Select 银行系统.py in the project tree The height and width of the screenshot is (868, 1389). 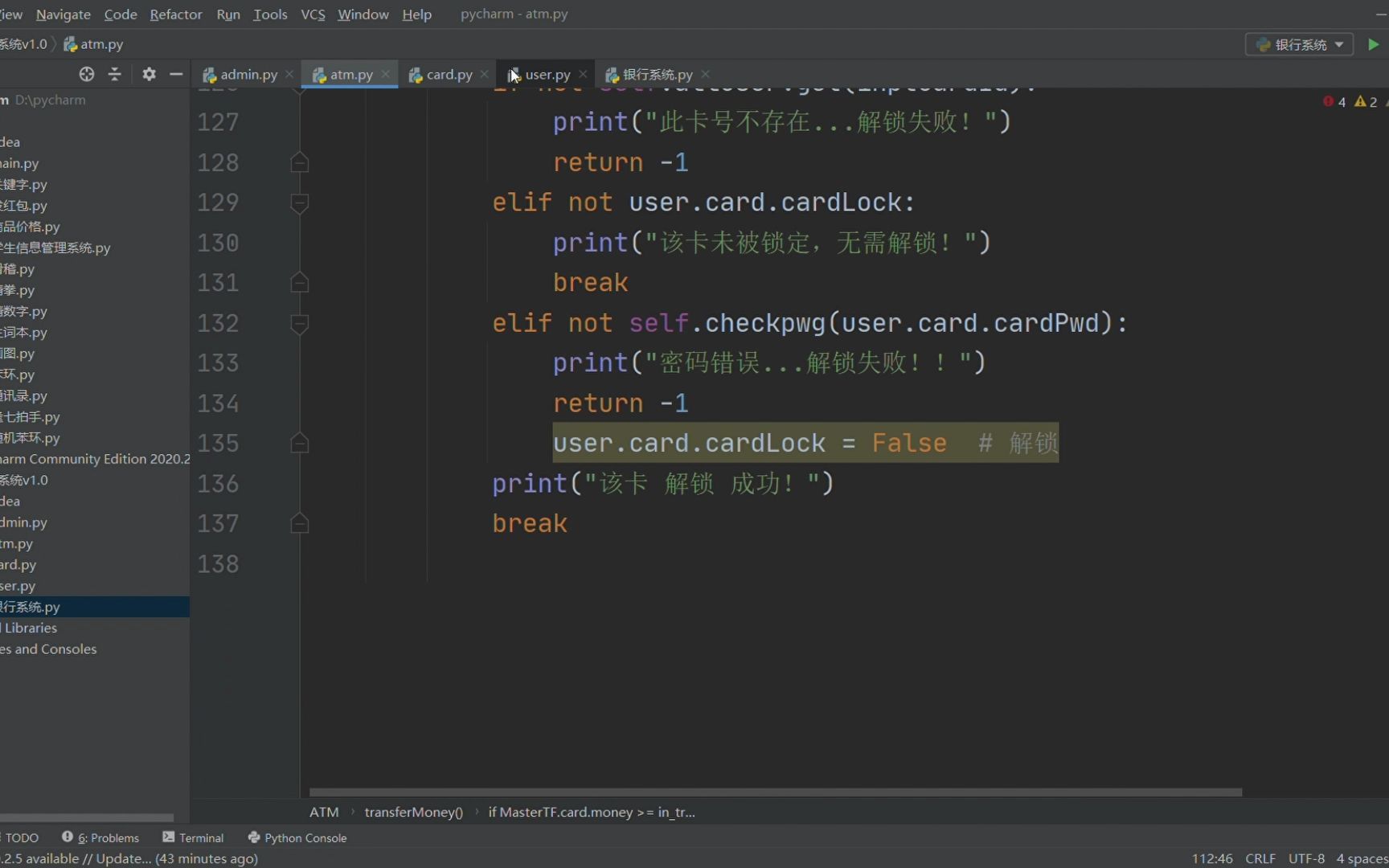[95, 607]
